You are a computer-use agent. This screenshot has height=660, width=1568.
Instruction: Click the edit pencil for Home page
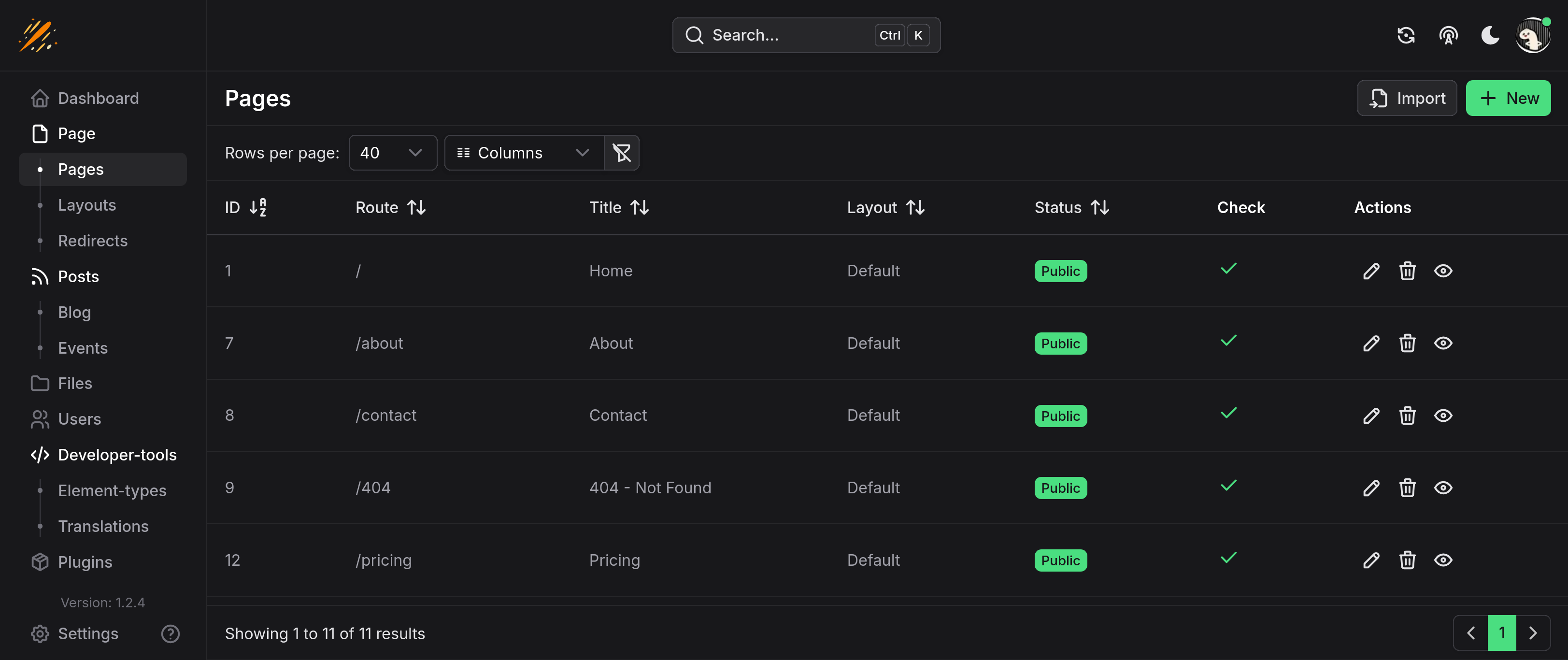[x=1371, y=271]
